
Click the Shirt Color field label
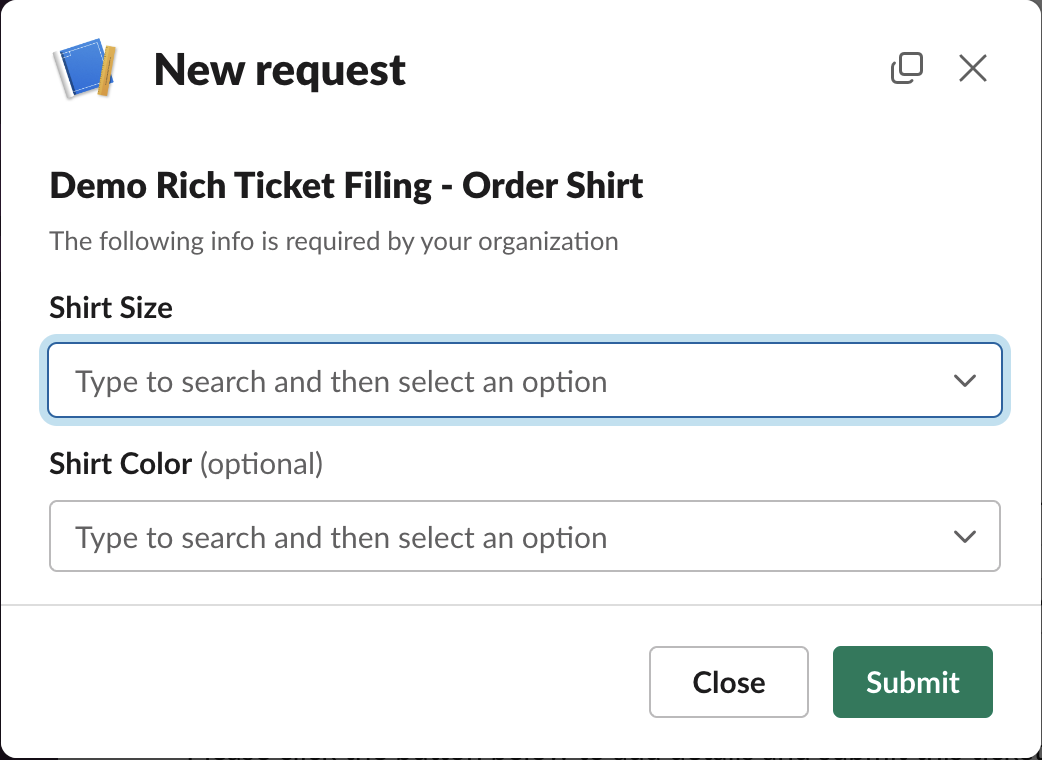[120, 464]
